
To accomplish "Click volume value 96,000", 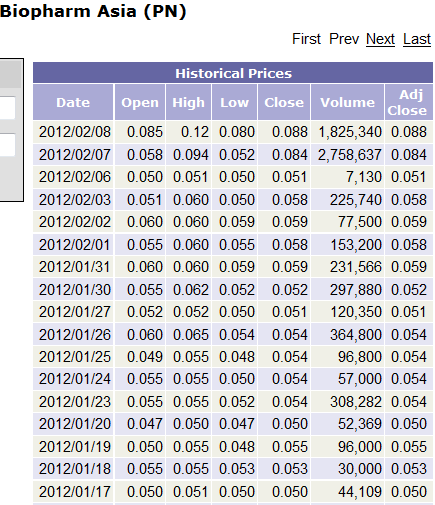I will click(360, 447).
